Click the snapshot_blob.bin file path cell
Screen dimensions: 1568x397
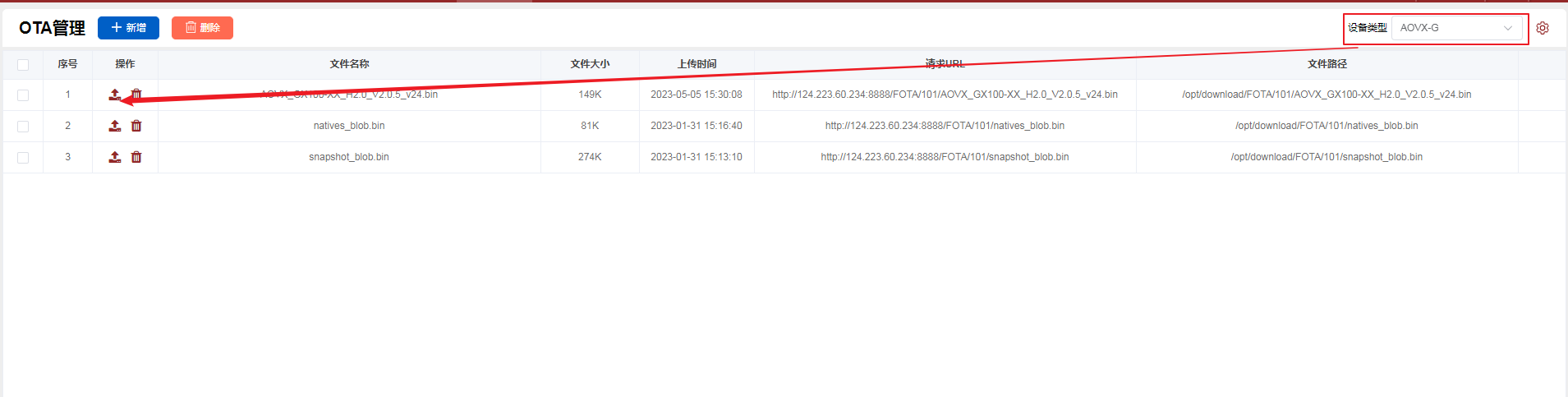click(1327, 157)
